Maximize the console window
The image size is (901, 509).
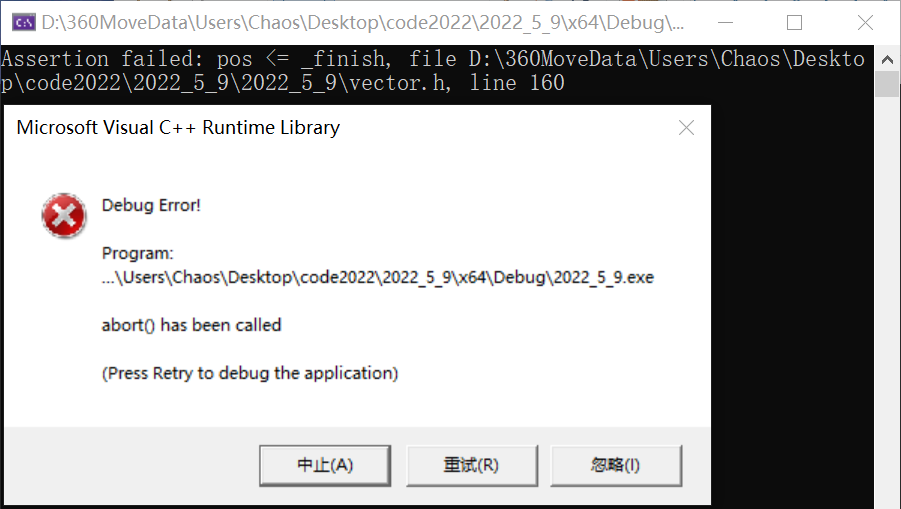coord(795,23)
